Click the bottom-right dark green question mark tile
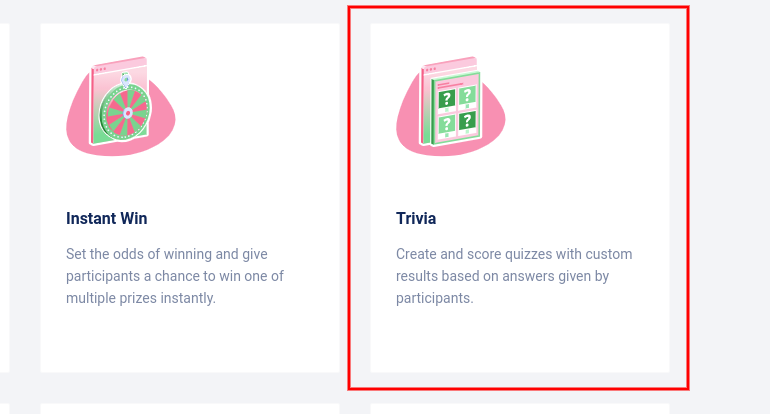This screenshot has width=770, height=414. 466,120
